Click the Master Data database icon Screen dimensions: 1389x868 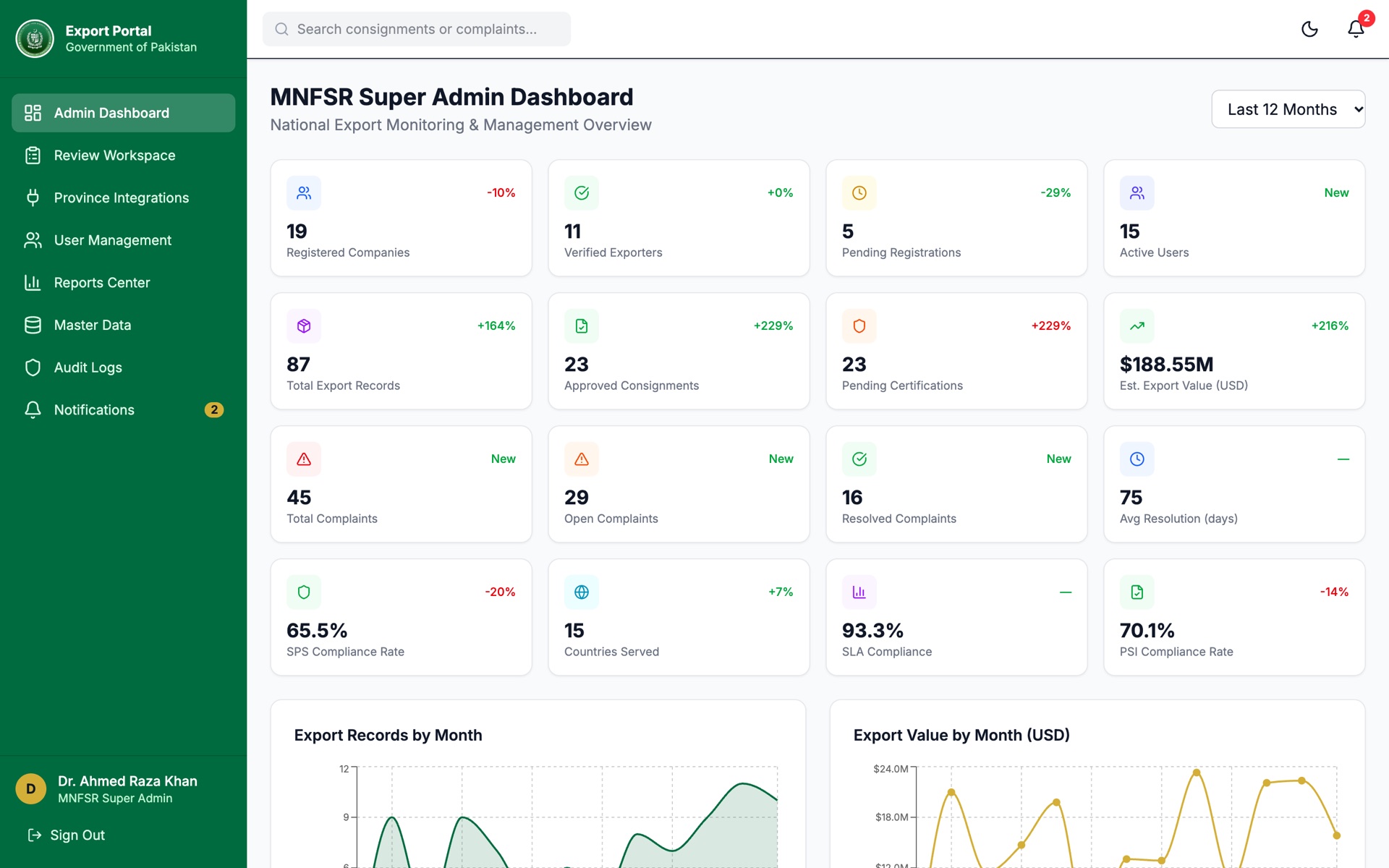(33, 325)
